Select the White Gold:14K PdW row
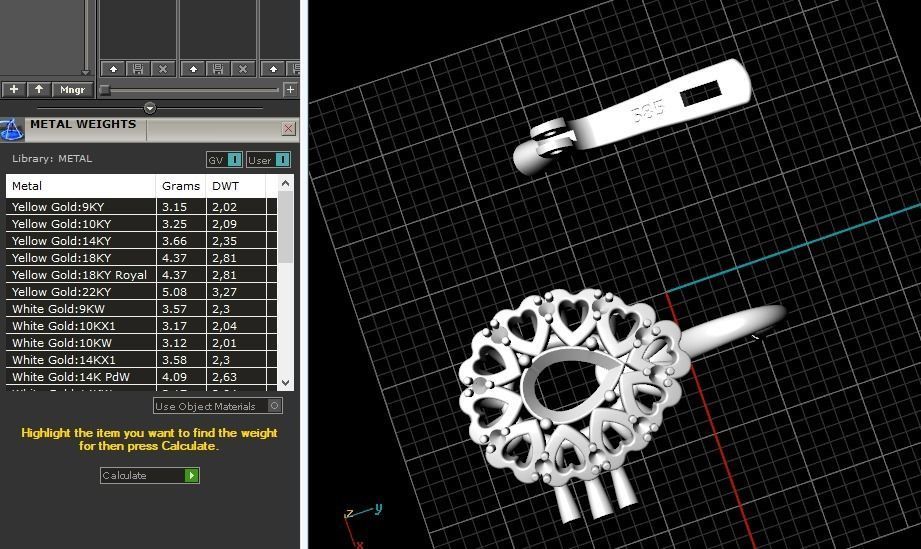The height and width of the screenshot is (549, 921). click(x=141, y=377)
